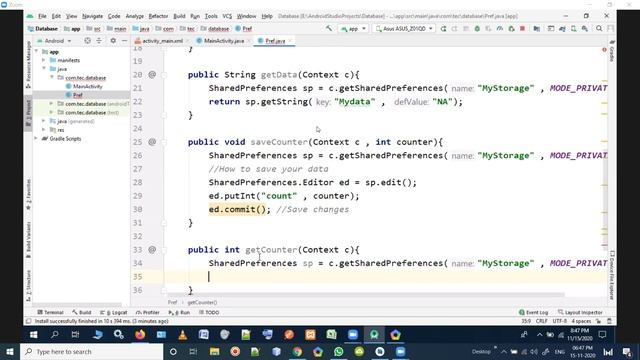Screen dimensions: 640x360
Task: Open the File menu
Action: (42, 16)
